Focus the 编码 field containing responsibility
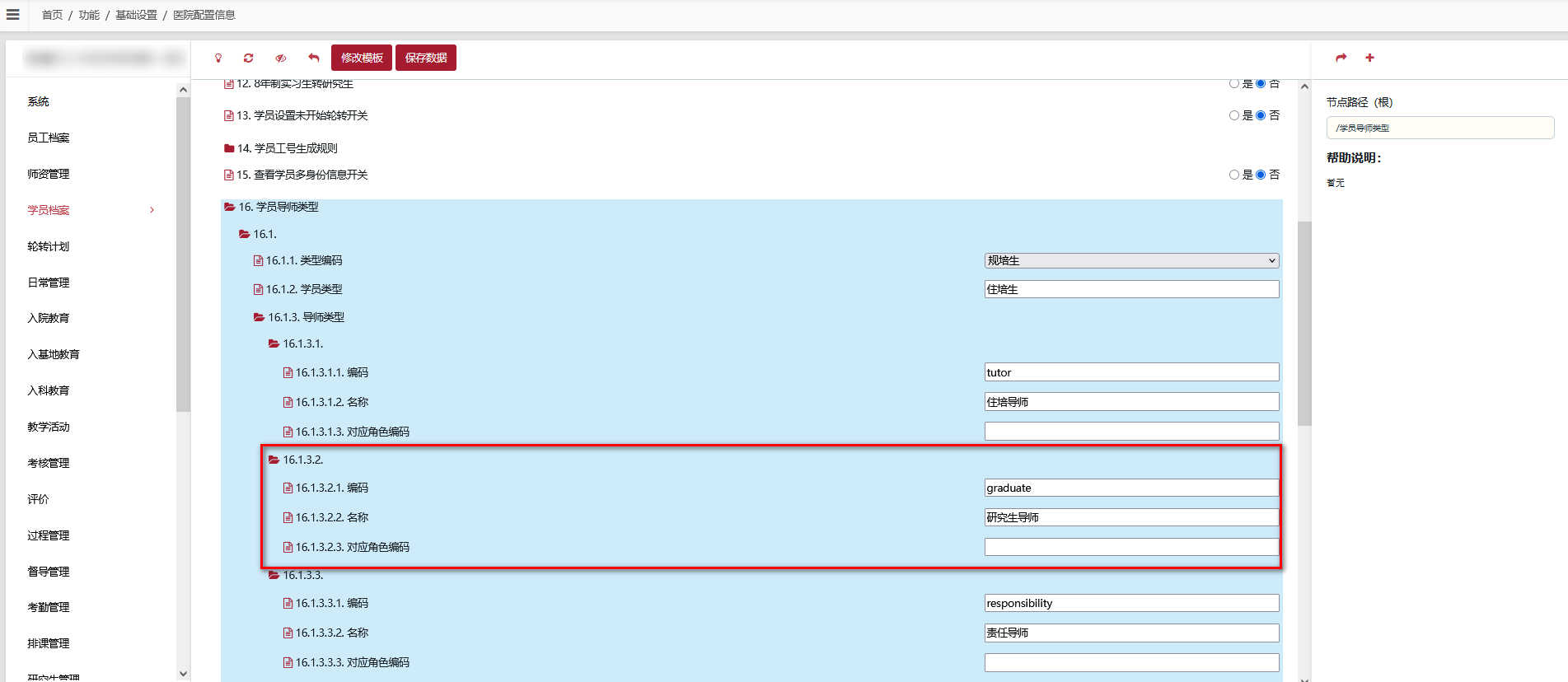 point(1131,603)
